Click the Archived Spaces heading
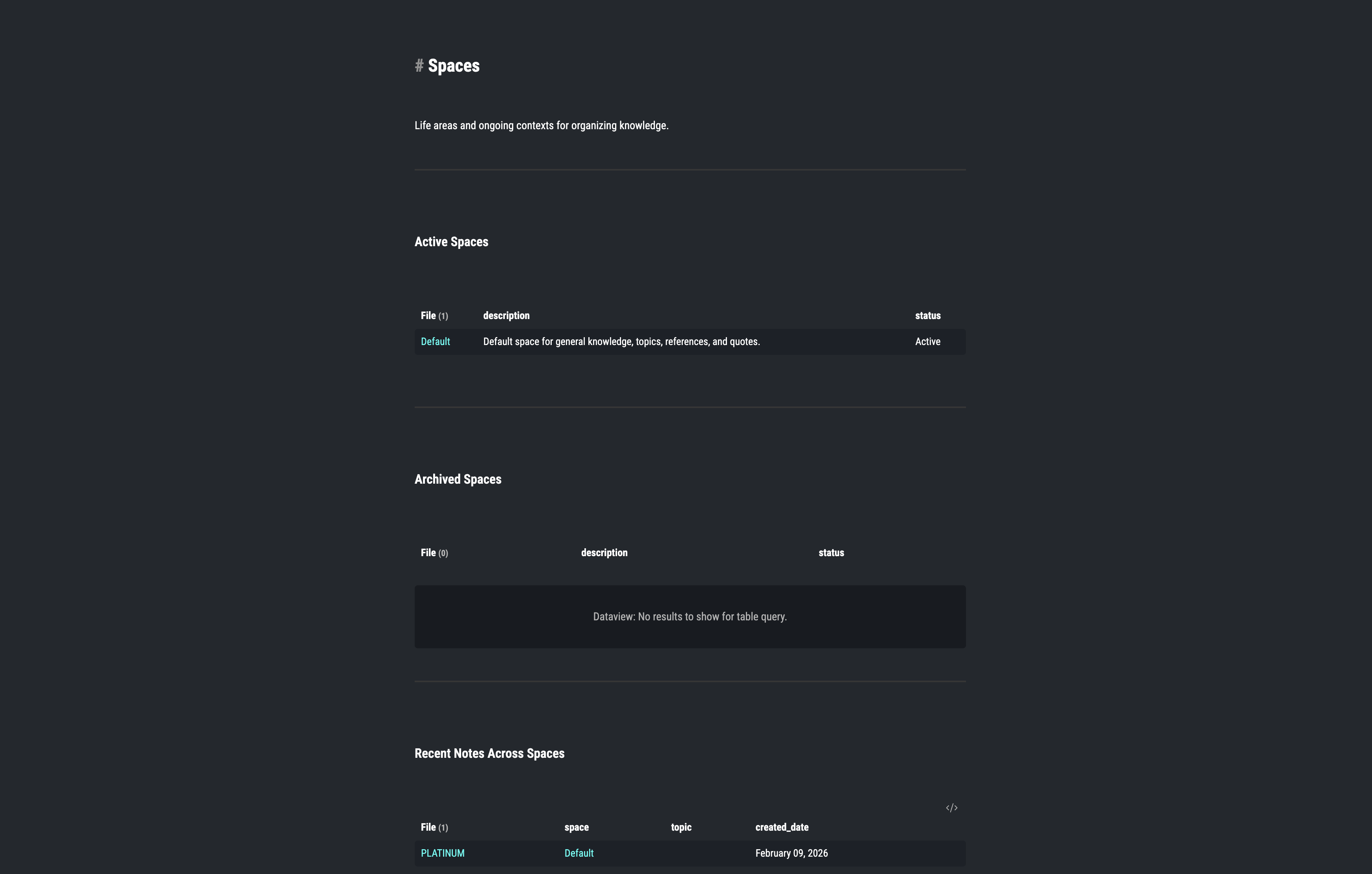This screenshot has height=874, width=1372. (x=458, y=480)
